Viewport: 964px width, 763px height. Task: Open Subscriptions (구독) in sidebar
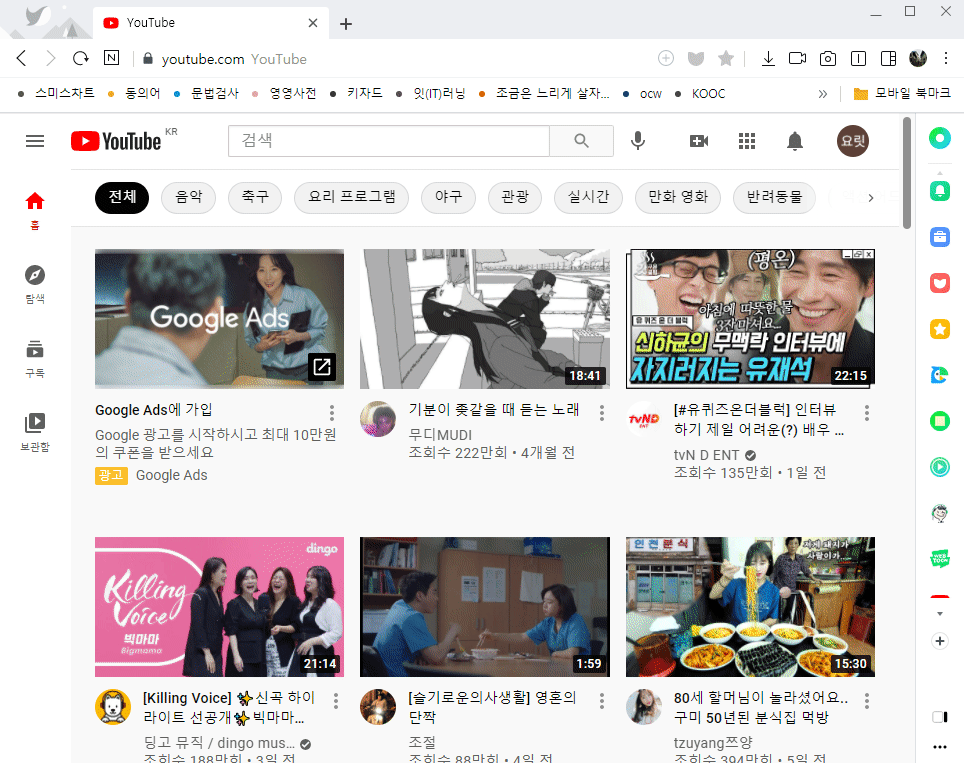click(35, 359)
